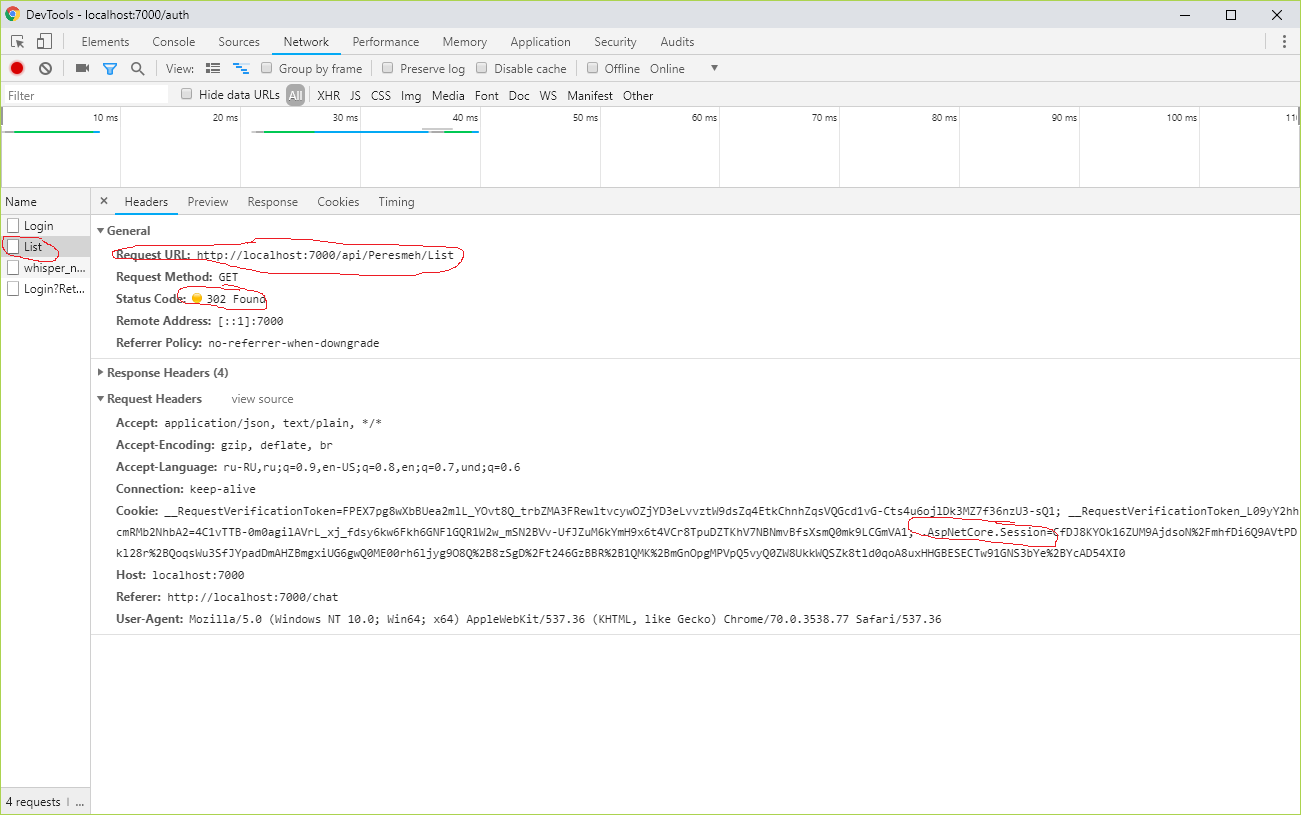
Task: Show the Headers detail tab
Action: click(146, 202)
